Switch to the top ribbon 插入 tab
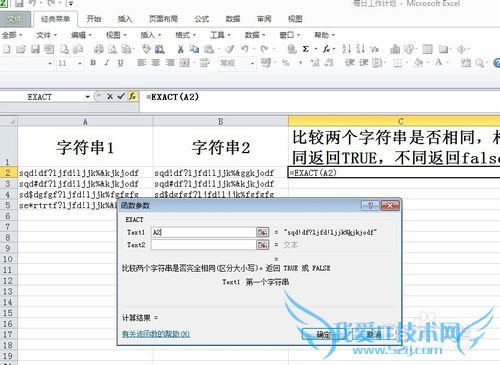Screen dimensions: 500x365 [x=125, y=19]
